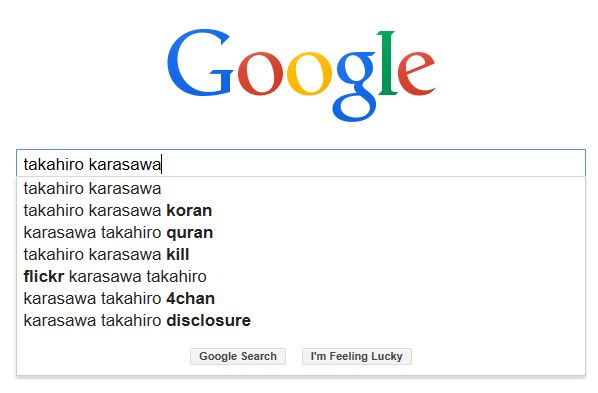
Task: Click the bold word "4chan"
Action: click(191, 299)
